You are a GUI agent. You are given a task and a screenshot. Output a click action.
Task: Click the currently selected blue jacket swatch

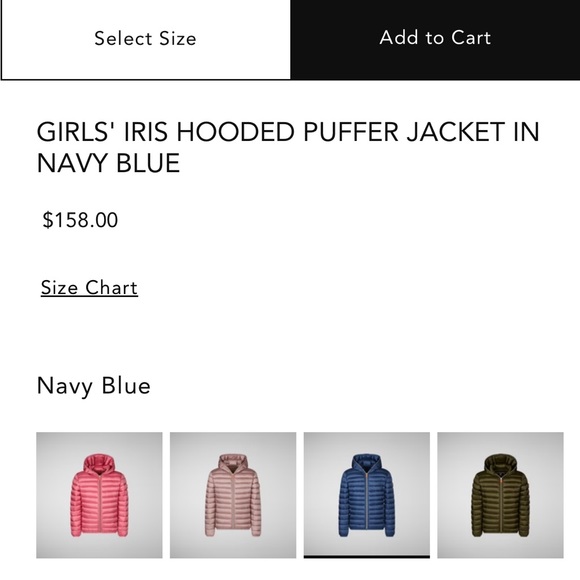[x=367, y=495]
